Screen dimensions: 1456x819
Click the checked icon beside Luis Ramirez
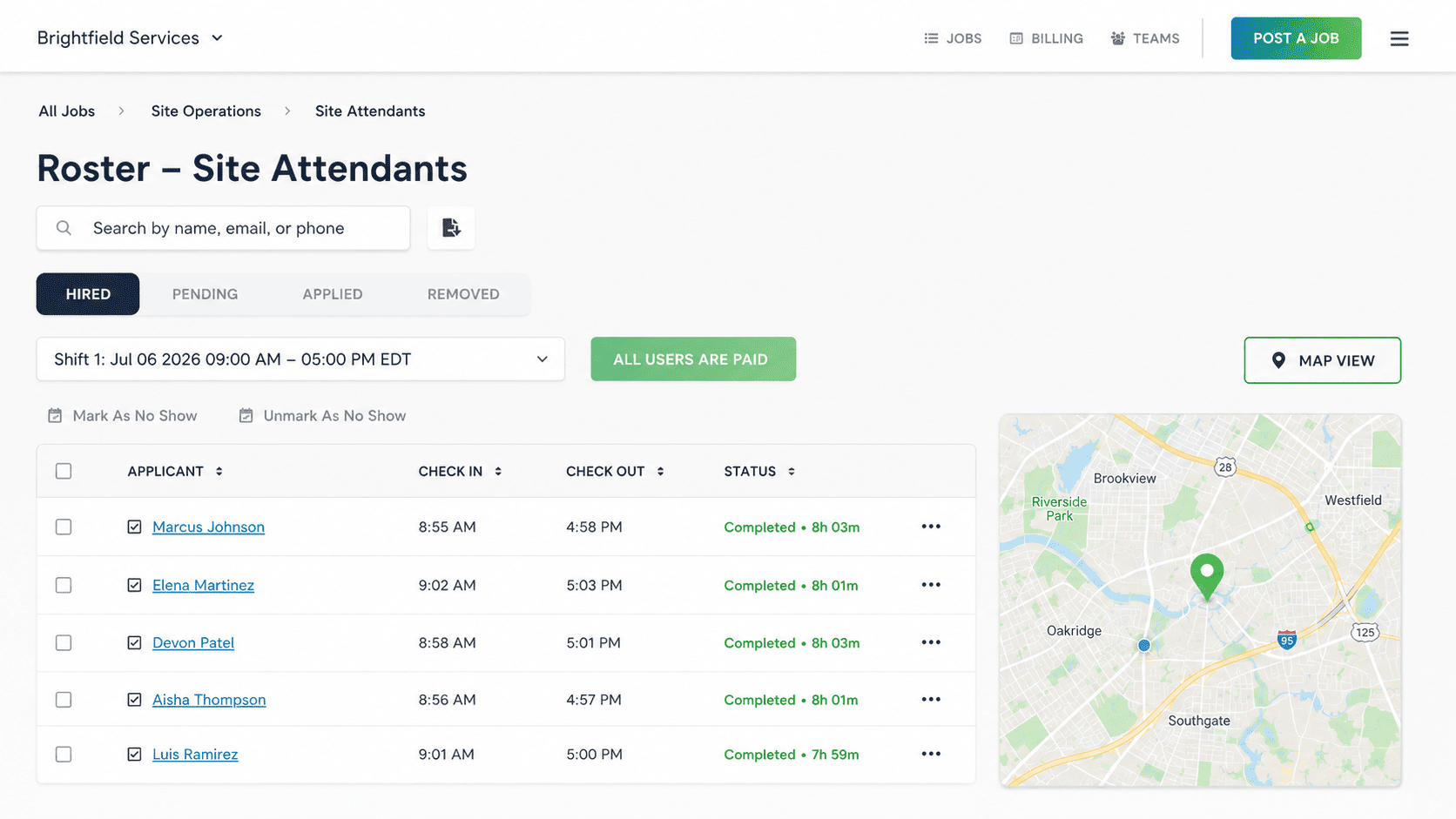coord(134,754)
